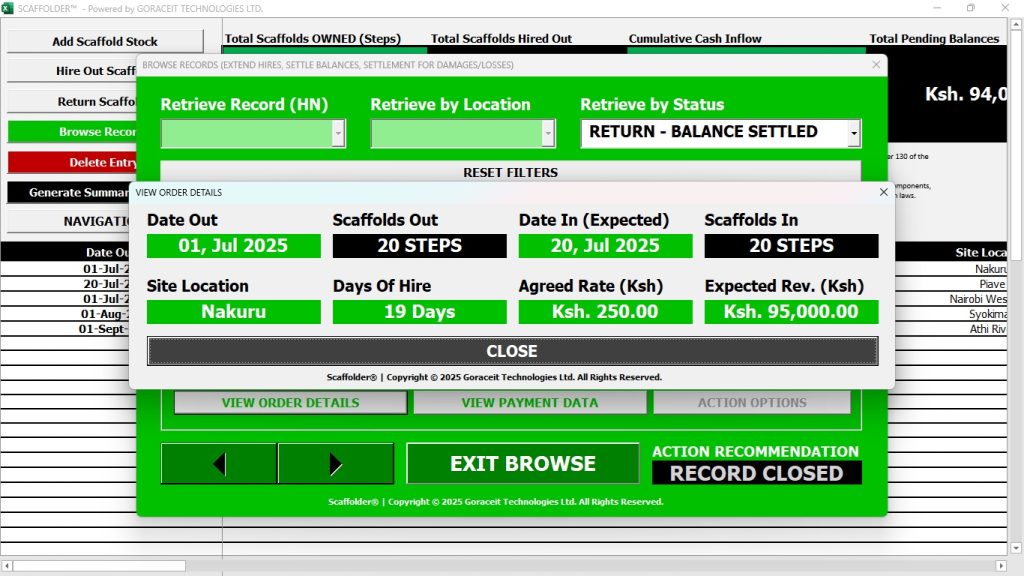Viewport: 1024px width, 576px height.
Task: Select VIEW PAYMENT DATA
Action: point(529,402)
